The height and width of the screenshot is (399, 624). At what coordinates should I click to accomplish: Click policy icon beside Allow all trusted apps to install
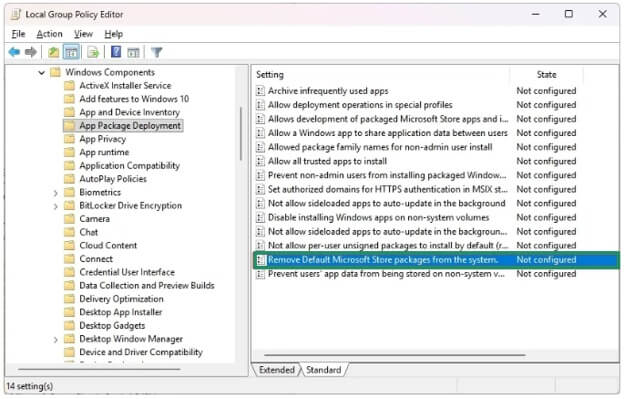pyautogui.click(x=260, y=162)
